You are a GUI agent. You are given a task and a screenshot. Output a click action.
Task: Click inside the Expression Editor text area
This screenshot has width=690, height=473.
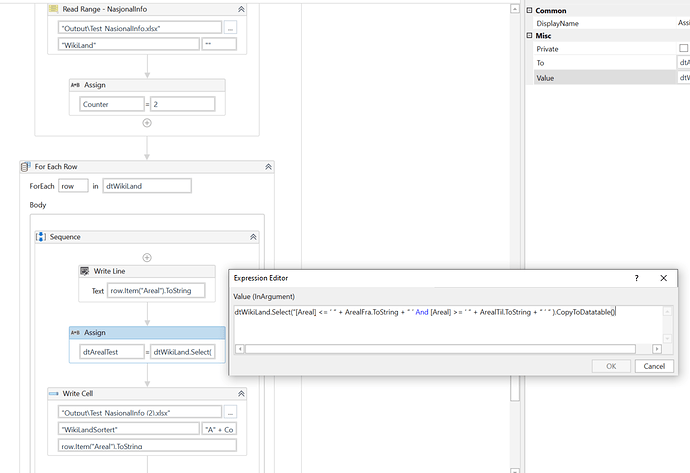click(x=448, y=325)
